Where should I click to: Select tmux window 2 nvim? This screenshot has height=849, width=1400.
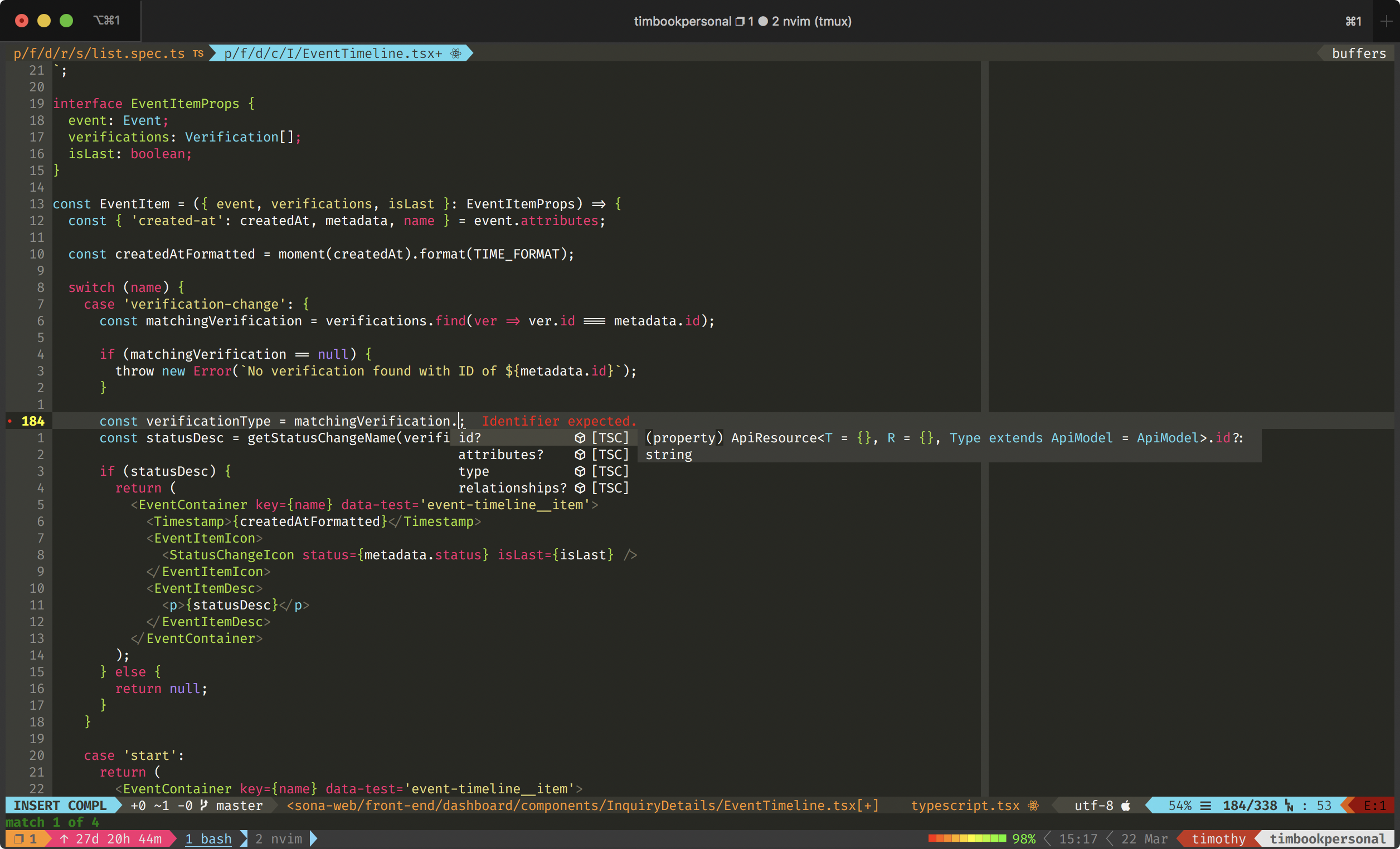279,839
